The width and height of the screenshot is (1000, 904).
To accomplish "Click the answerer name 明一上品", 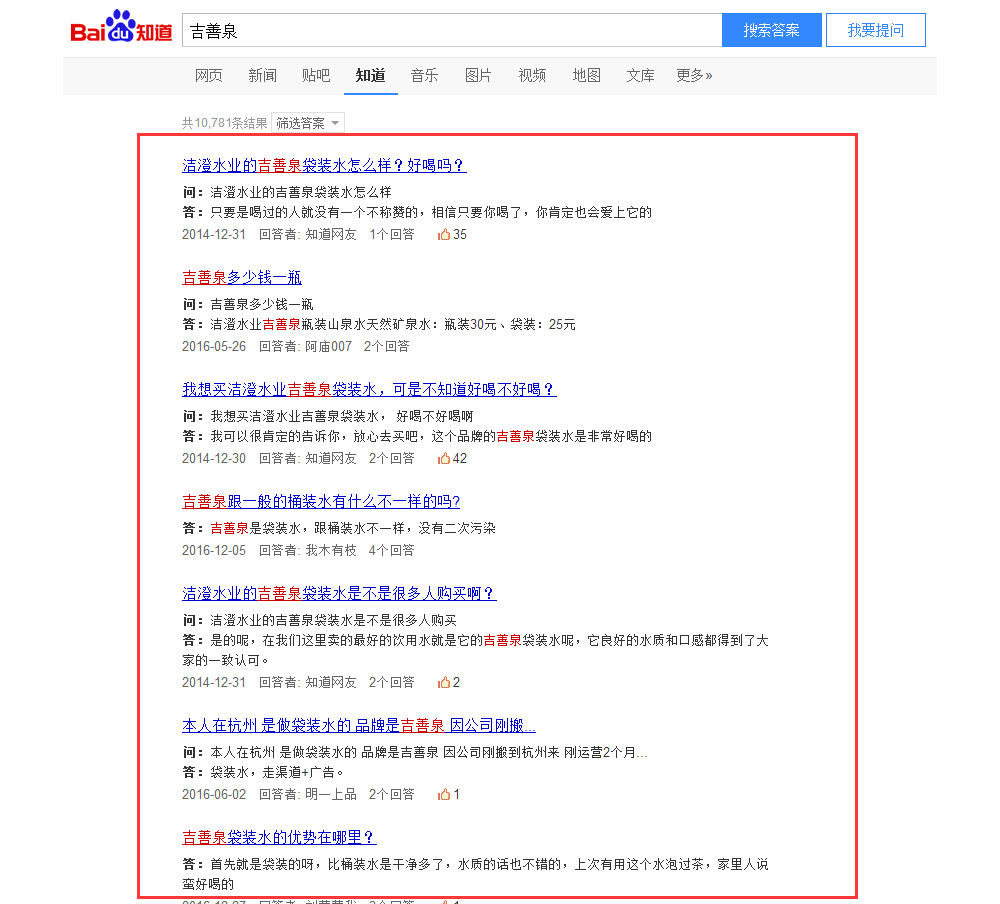I will click(331, 794).
